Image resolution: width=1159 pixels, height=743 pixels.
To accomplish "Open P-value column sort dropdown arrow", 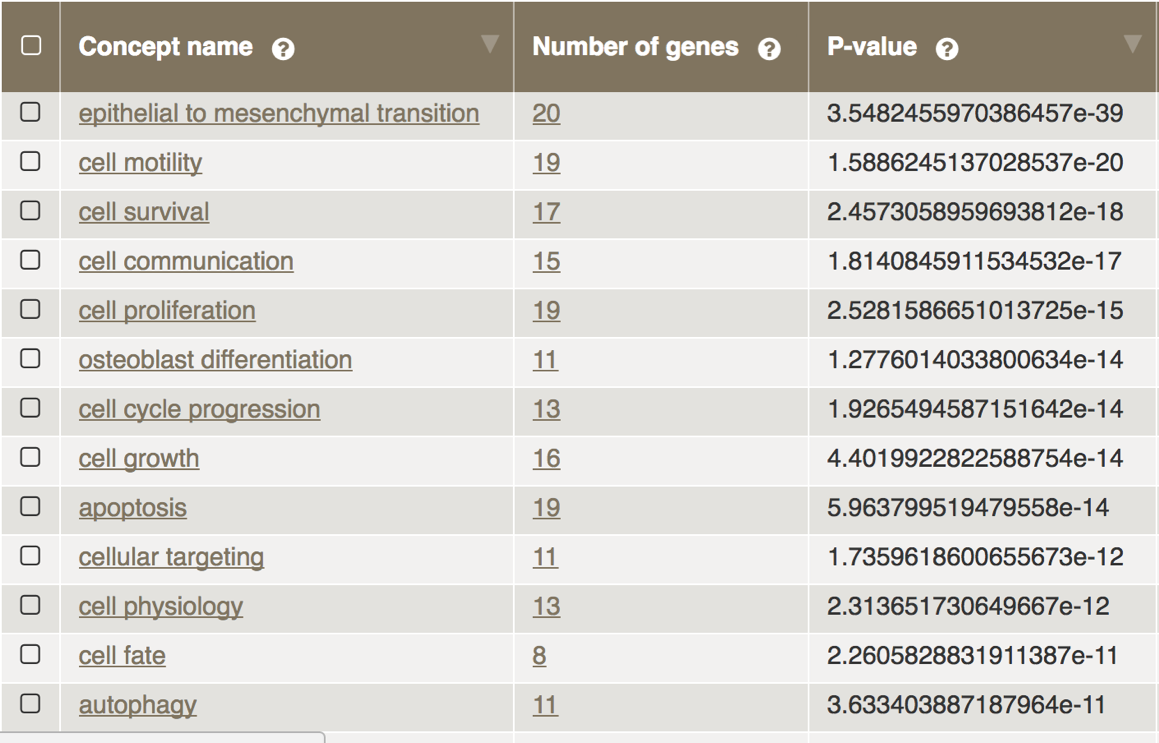I will click(1132, 44).
